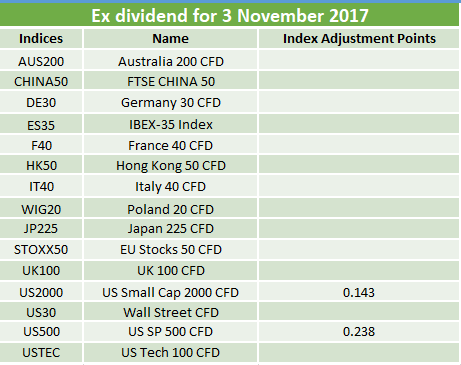Click the 0.238 adjustment value for US500
461x365 pixels.
pos(359,332)
